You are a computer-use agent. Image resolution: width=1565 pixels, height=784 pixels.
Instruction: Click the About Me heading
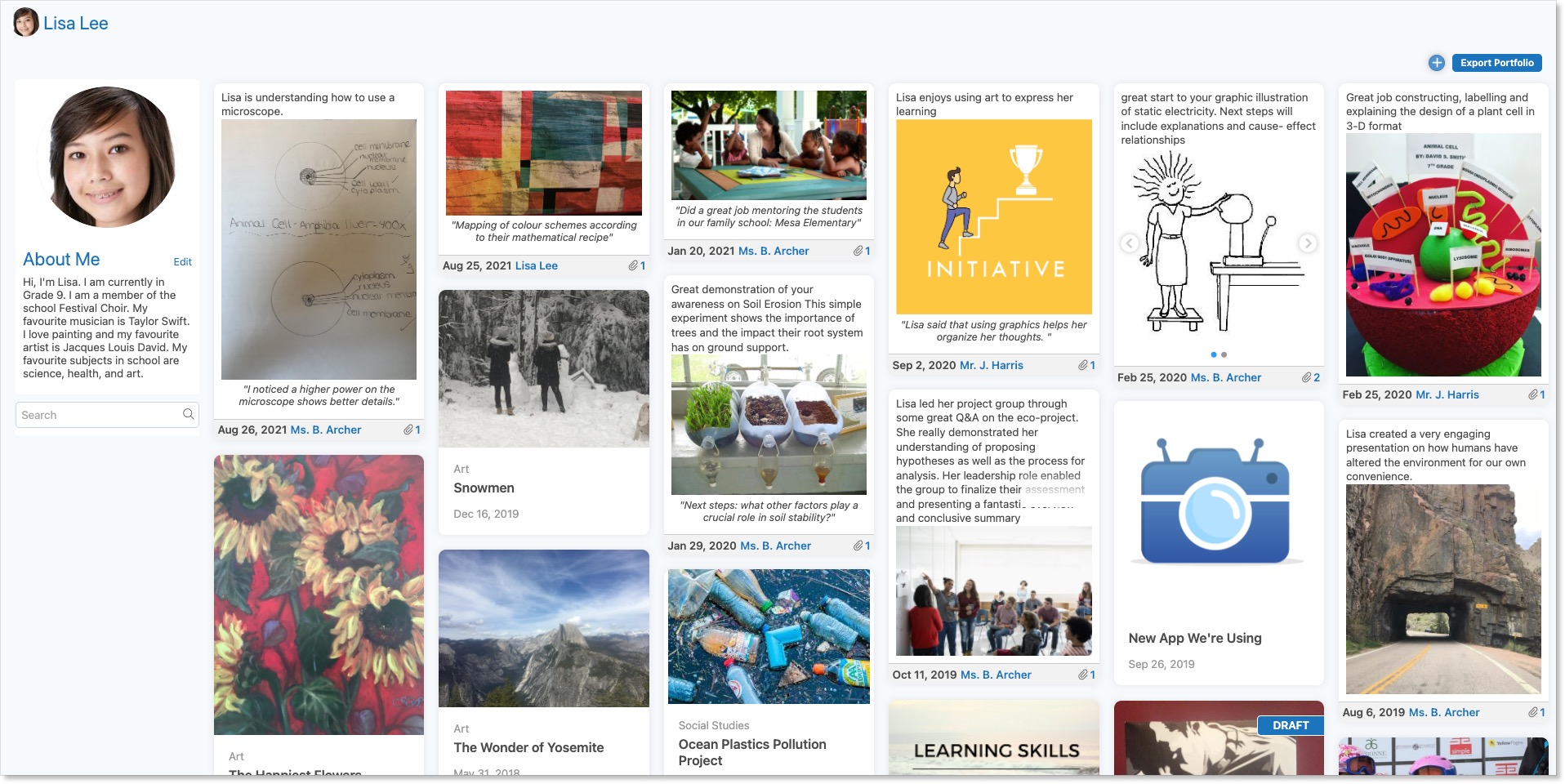click(61, 259)
